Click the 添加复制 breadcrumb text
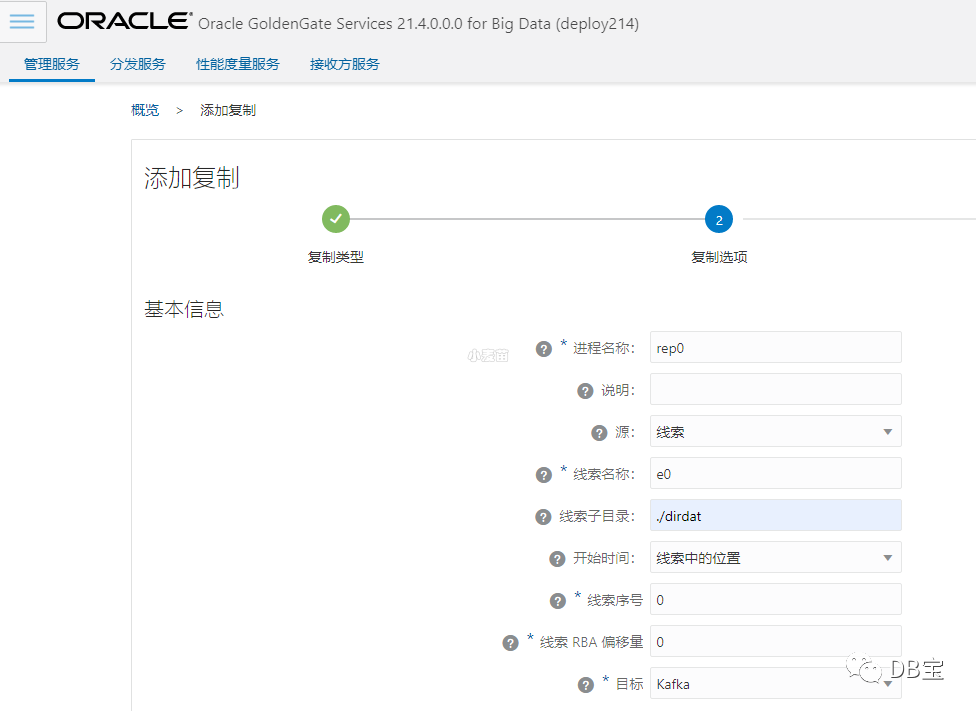Screen dimensions: 976x711 [x=228, y=110]
